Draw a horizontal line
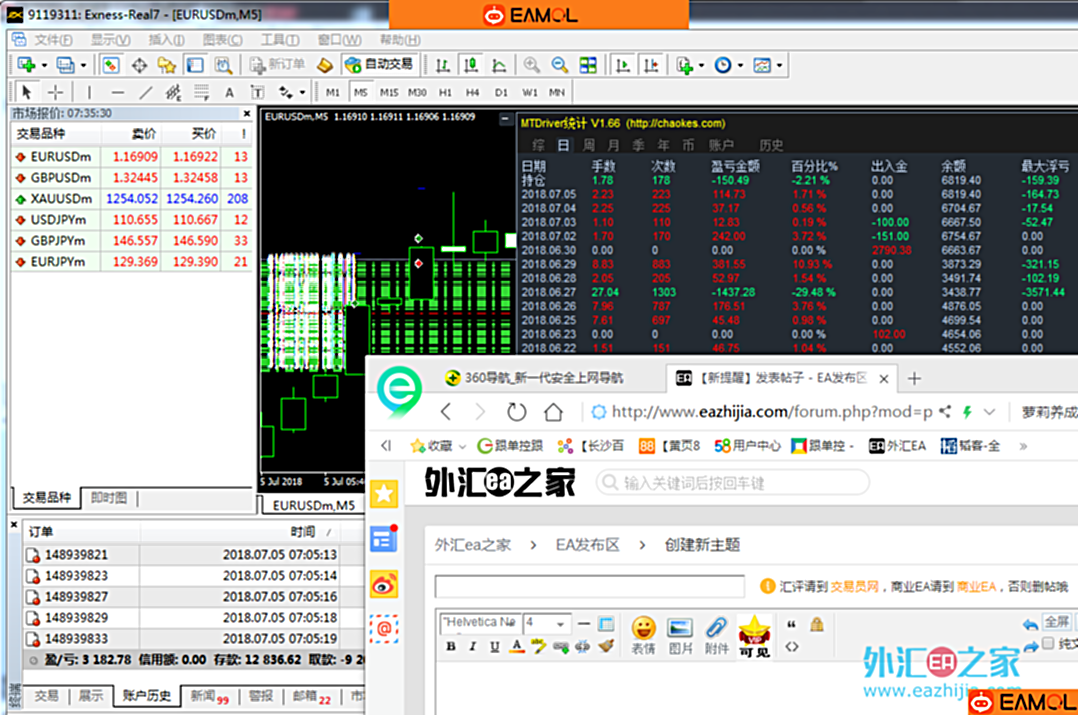Viewport: 1078px width, 715px height. pos(118,91)
